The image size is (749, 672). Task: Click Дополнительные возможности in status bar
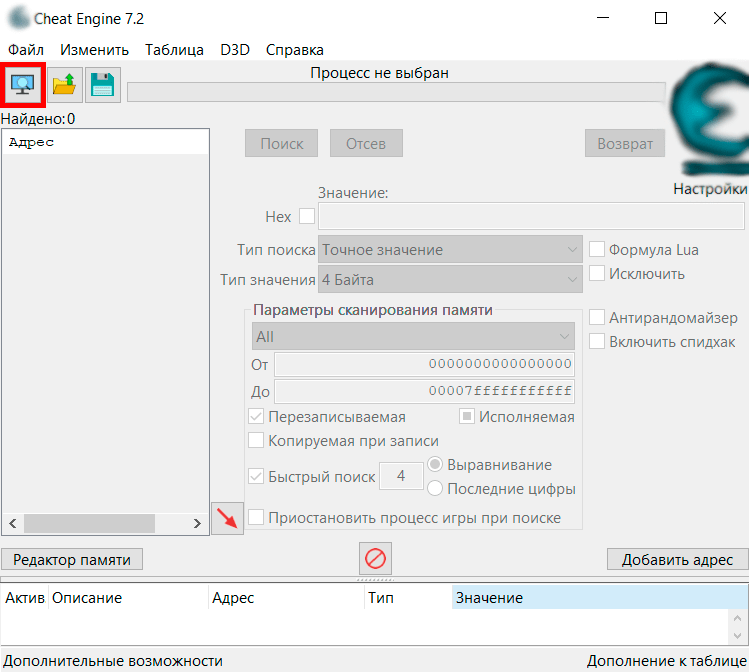pyautogui.click(x=113, y=661)
